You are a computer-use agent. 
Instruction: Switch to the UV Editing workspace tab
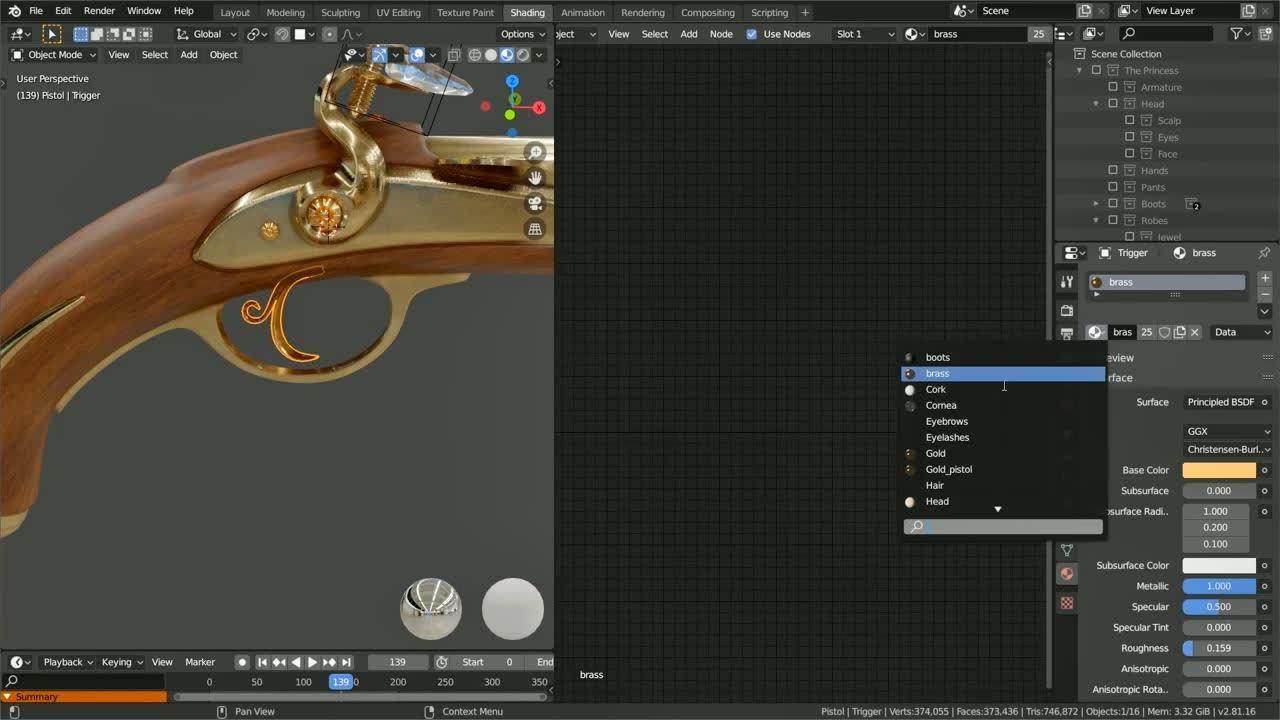[x=397, y=12]
